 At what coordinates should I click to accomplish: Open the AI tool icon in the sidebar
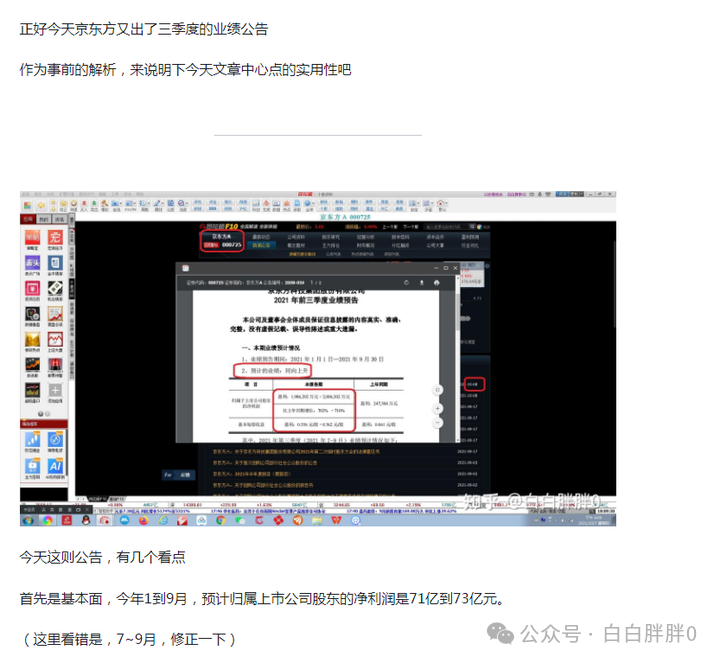55,466
